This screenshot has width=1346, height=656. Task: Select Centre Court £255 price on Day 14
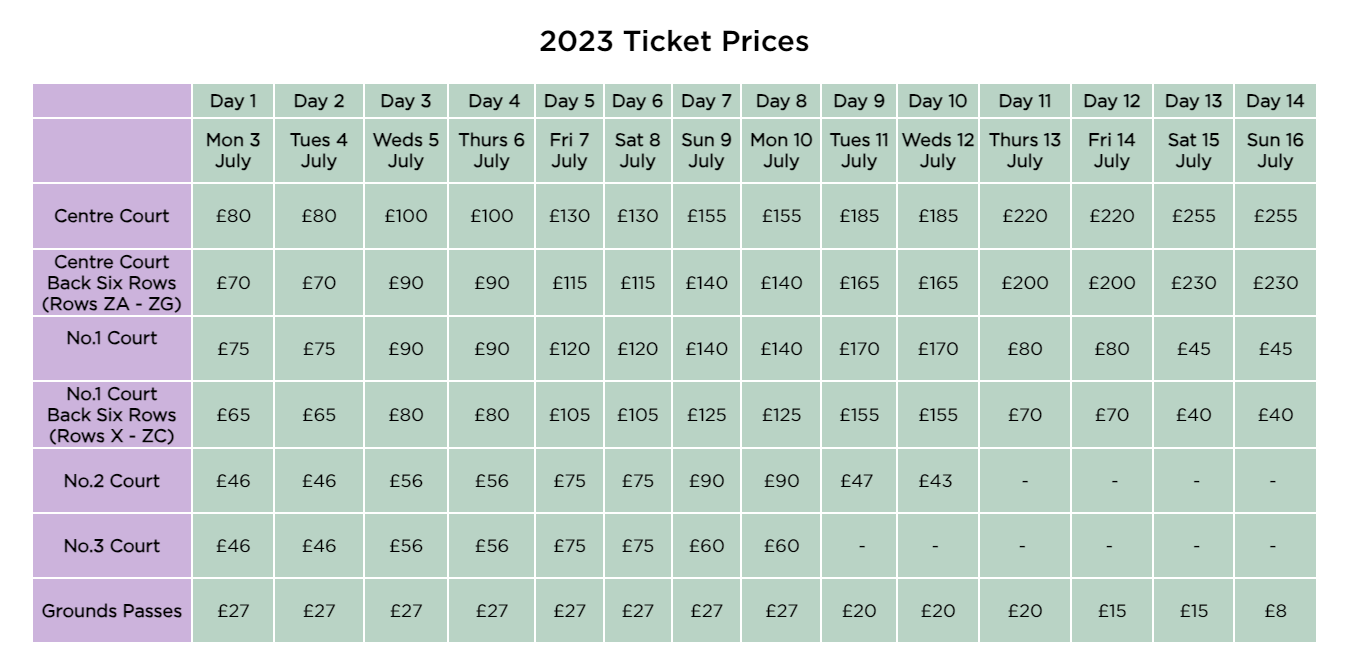[x=1275, y=215]
